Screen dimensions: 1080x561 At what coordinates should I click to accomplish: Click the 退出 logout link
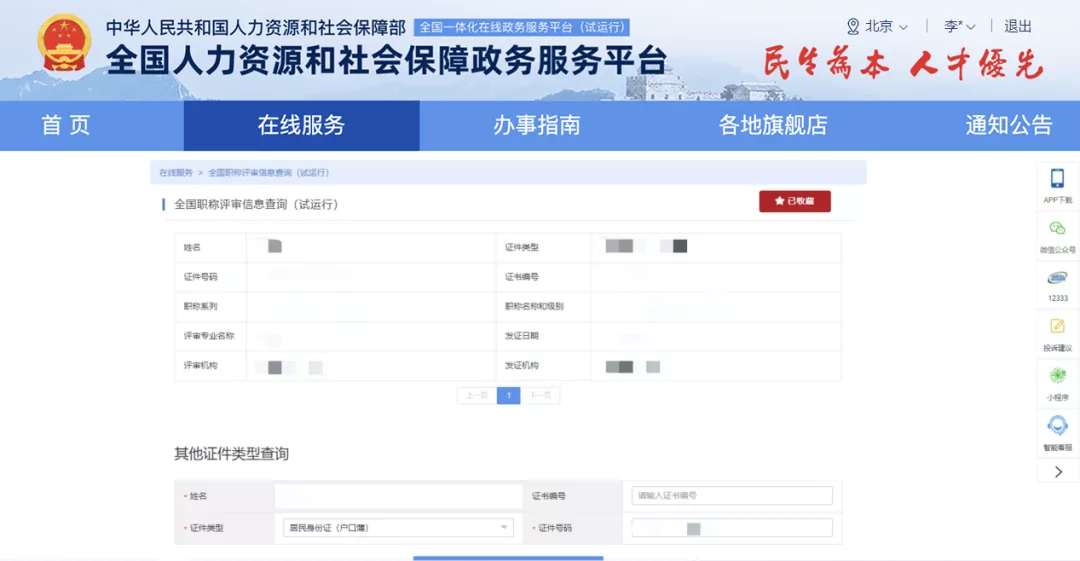(x=1018, y=26)
